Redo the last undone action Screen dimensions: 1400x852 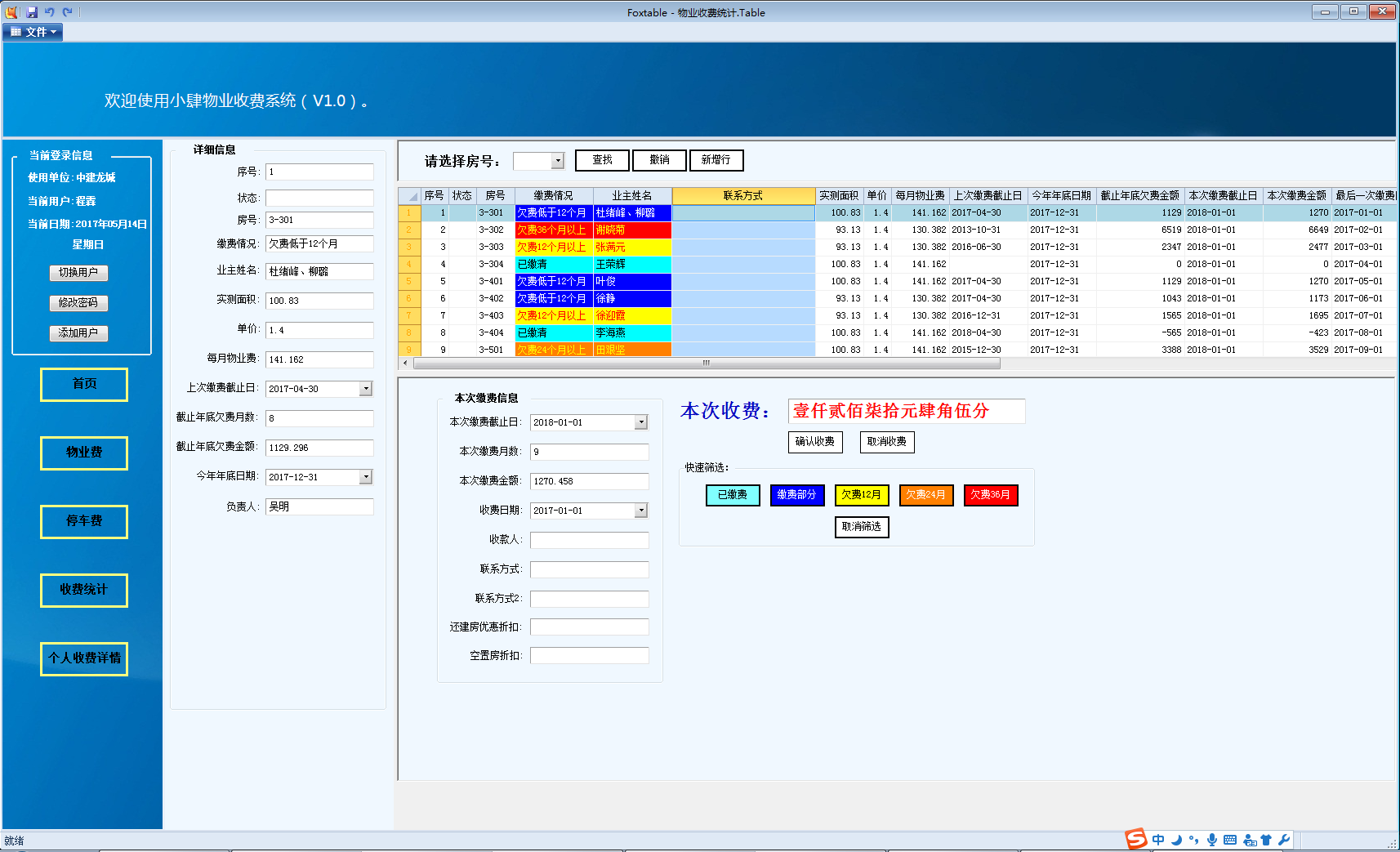point(68,12)
